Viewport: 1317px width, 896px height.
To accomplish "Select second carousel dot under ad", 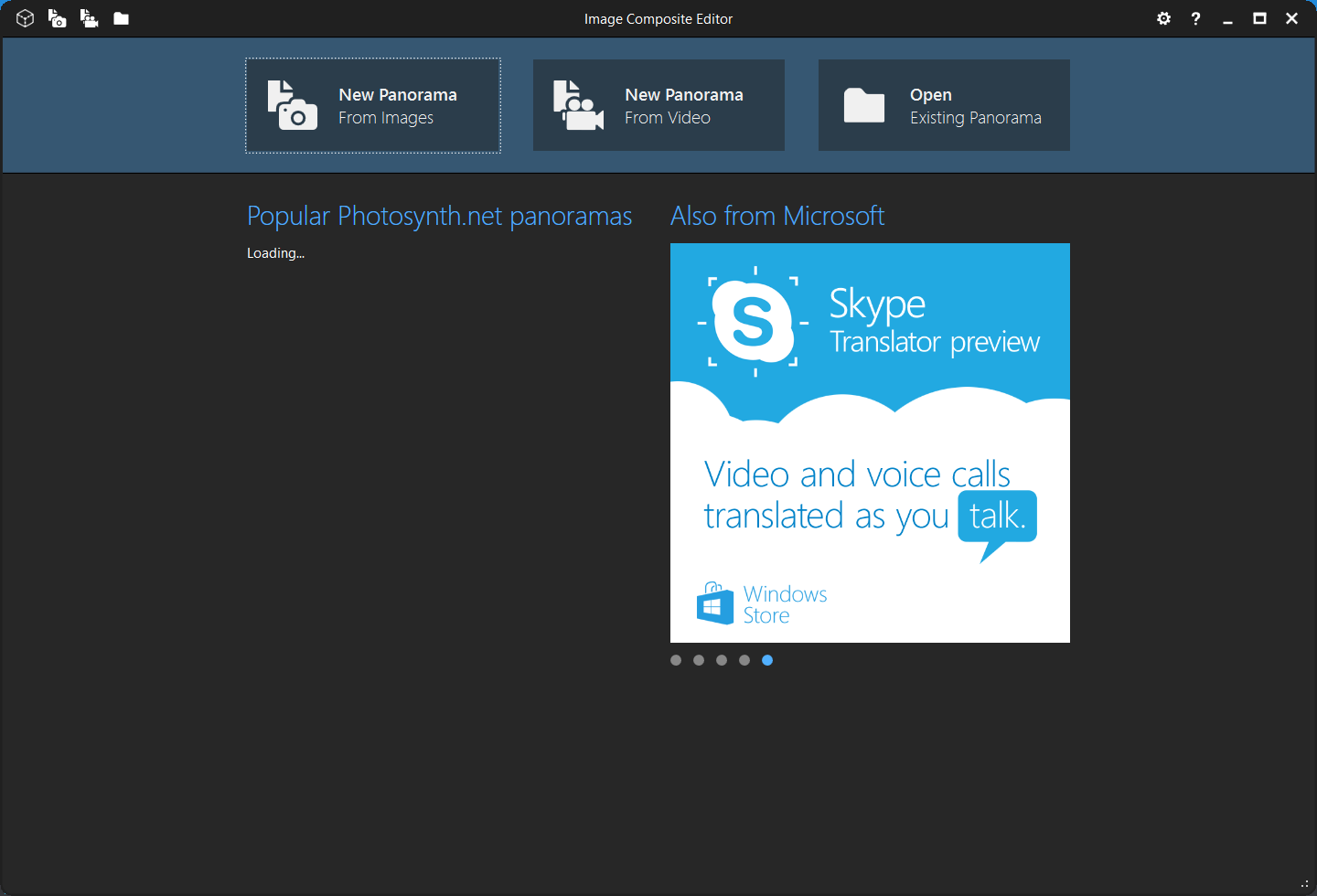I will coord(699,660).
